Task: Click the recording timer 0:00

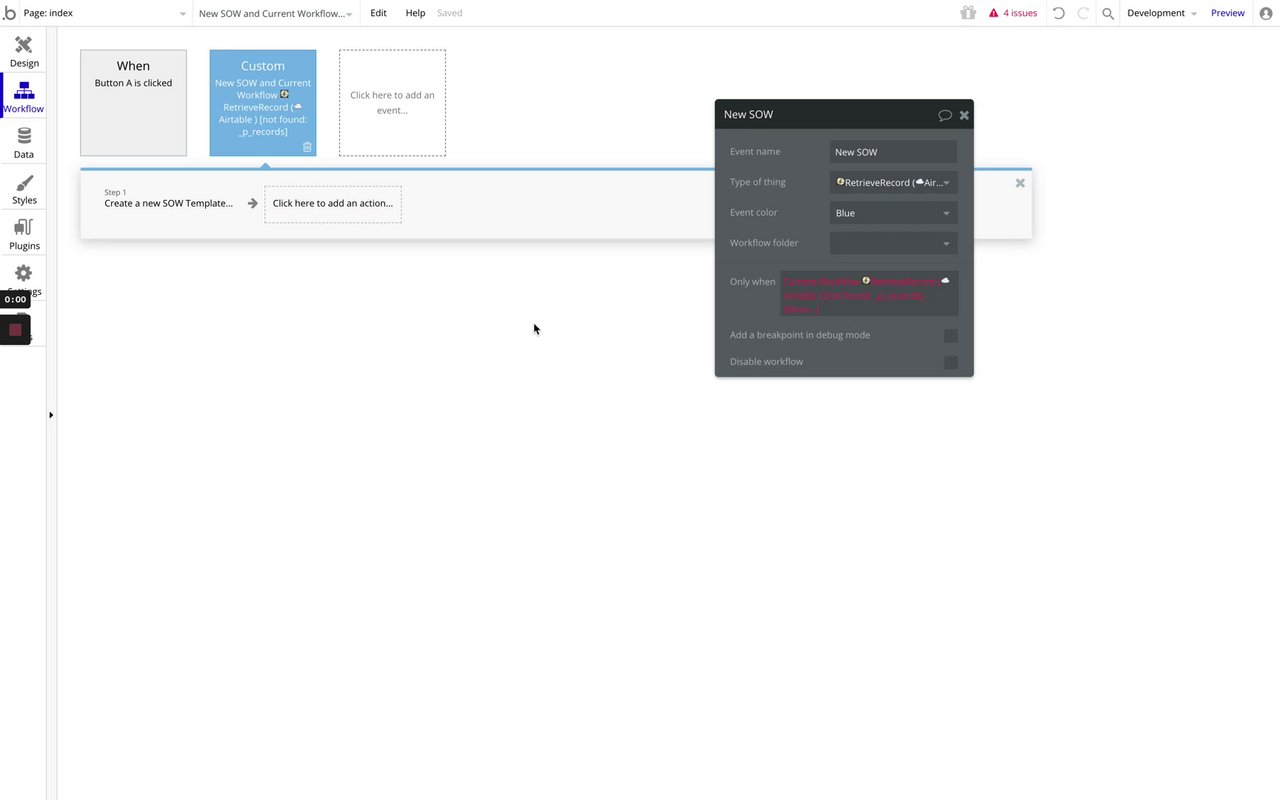Action: [x=15, y=299]
